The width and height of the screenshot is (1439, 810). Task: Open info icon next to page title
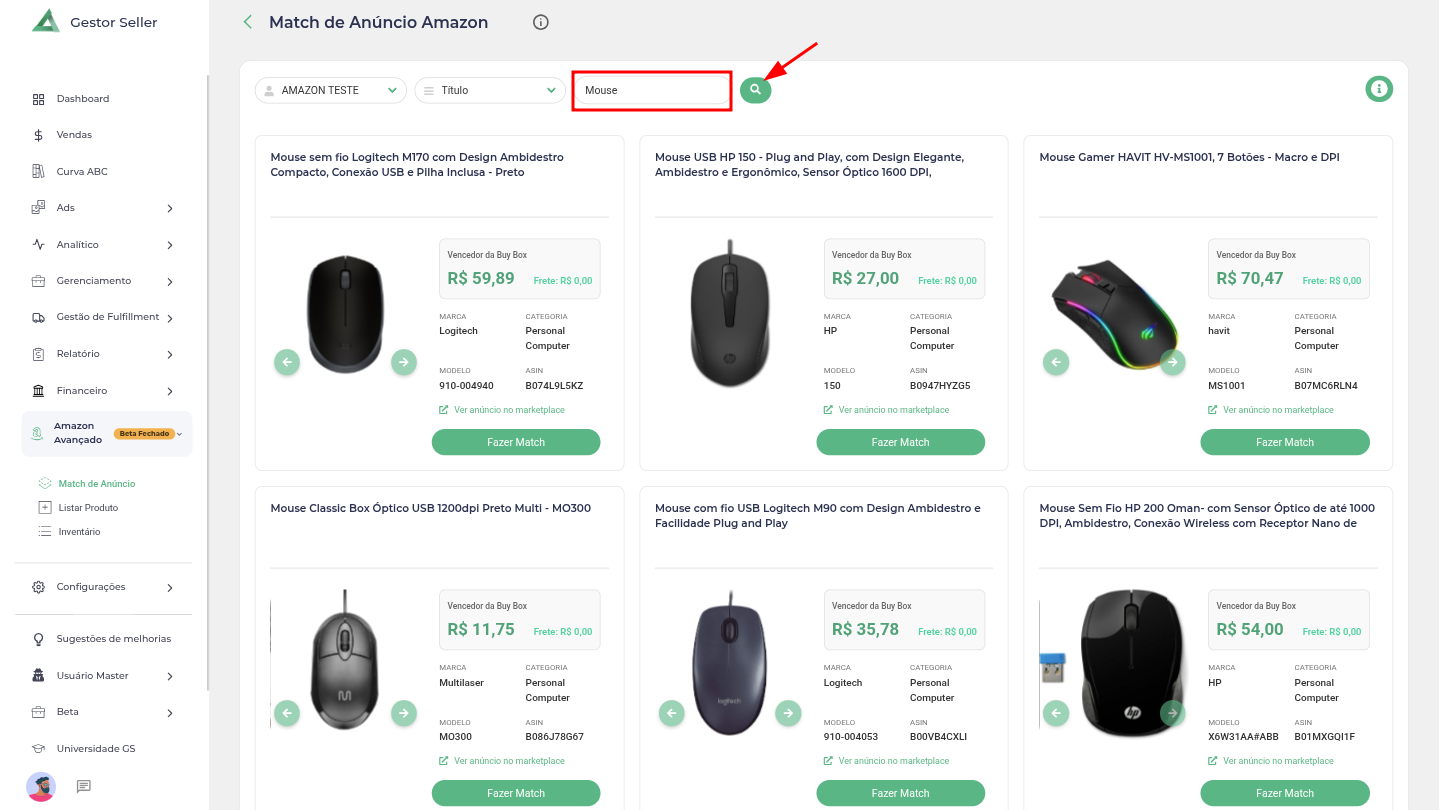(541, 22)
